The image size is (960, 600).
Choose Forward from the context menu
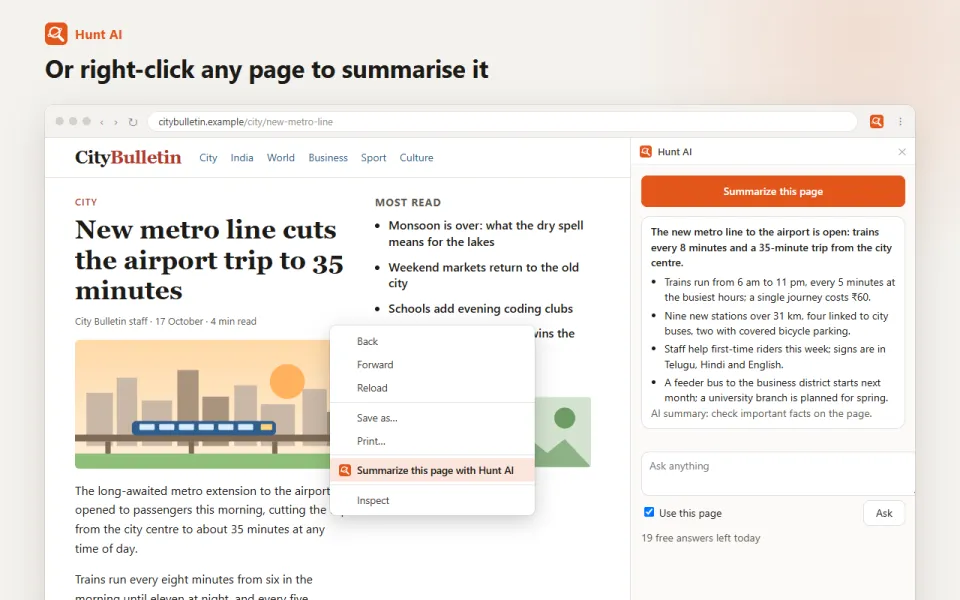pyautogui.click(x=432, y=364)
